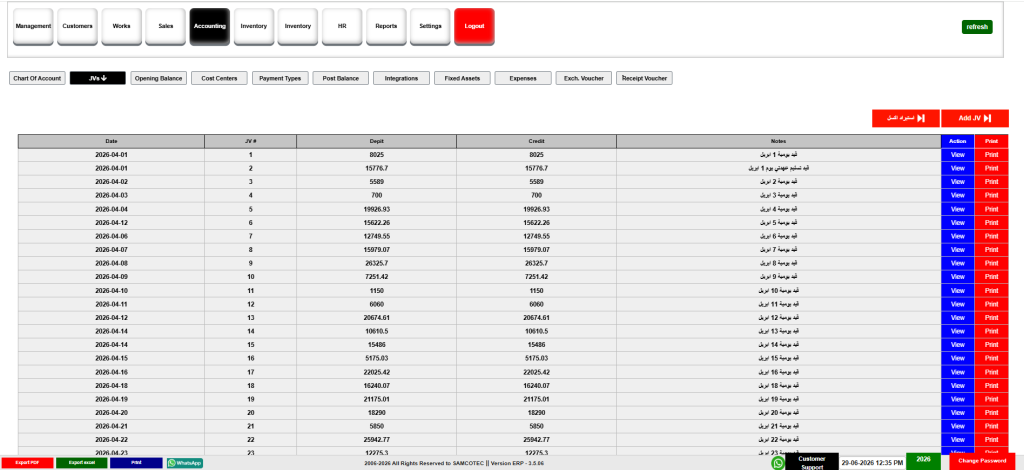1024x470 pixels.
Task: Click the red Logout button
Action: click(474, 27)
